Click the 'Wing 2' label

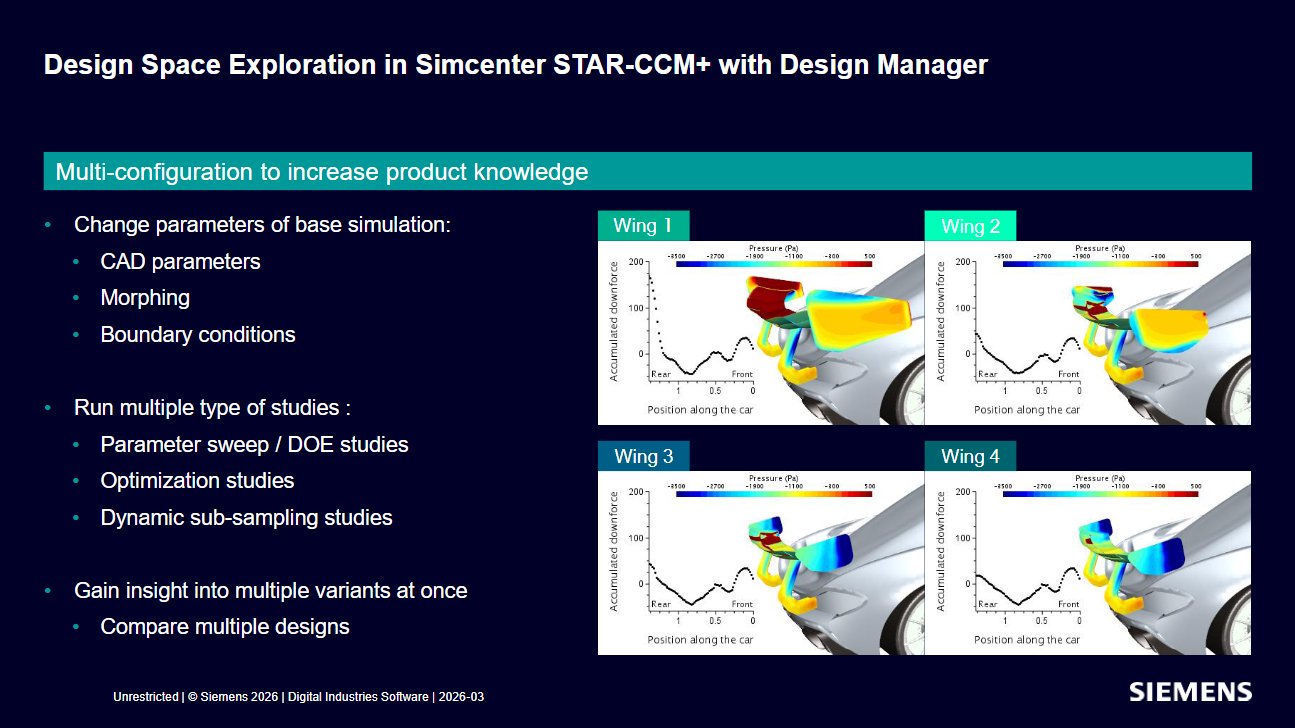coord(970,226)
